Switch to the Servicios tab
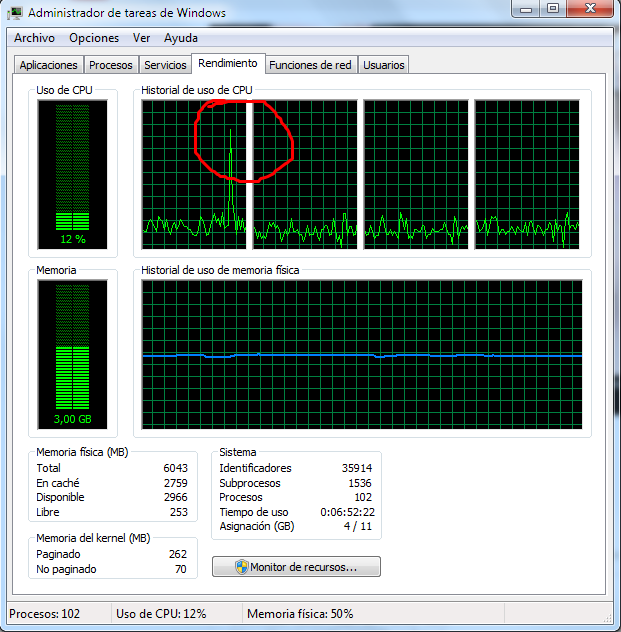The height and width of the screenshot is (632, 621). pyautogui.click(x=165, y=65)
